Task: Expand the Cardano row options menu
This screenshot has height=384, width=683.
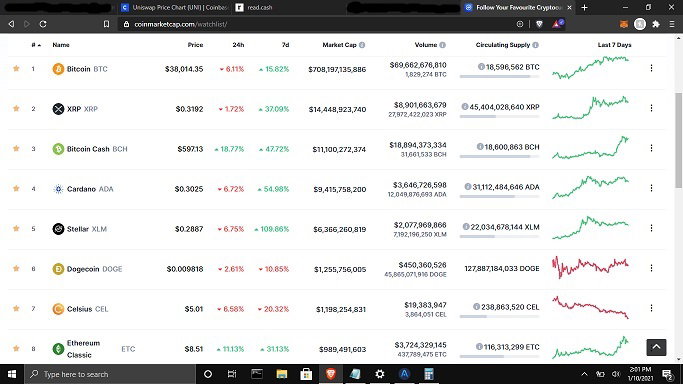Action: [651, 188]
